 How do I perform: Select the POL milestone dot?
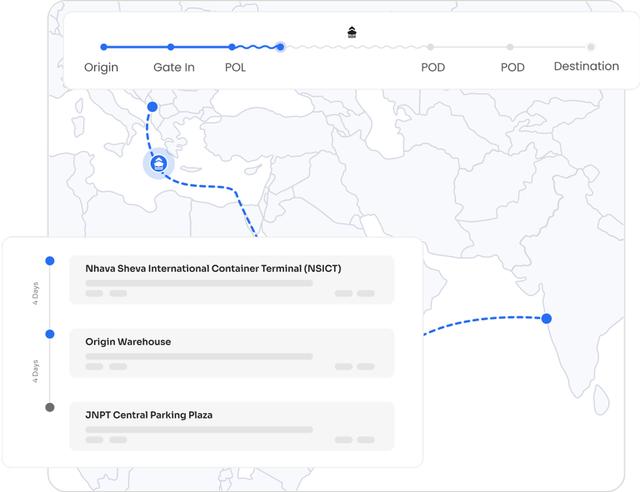coord(232,47)
